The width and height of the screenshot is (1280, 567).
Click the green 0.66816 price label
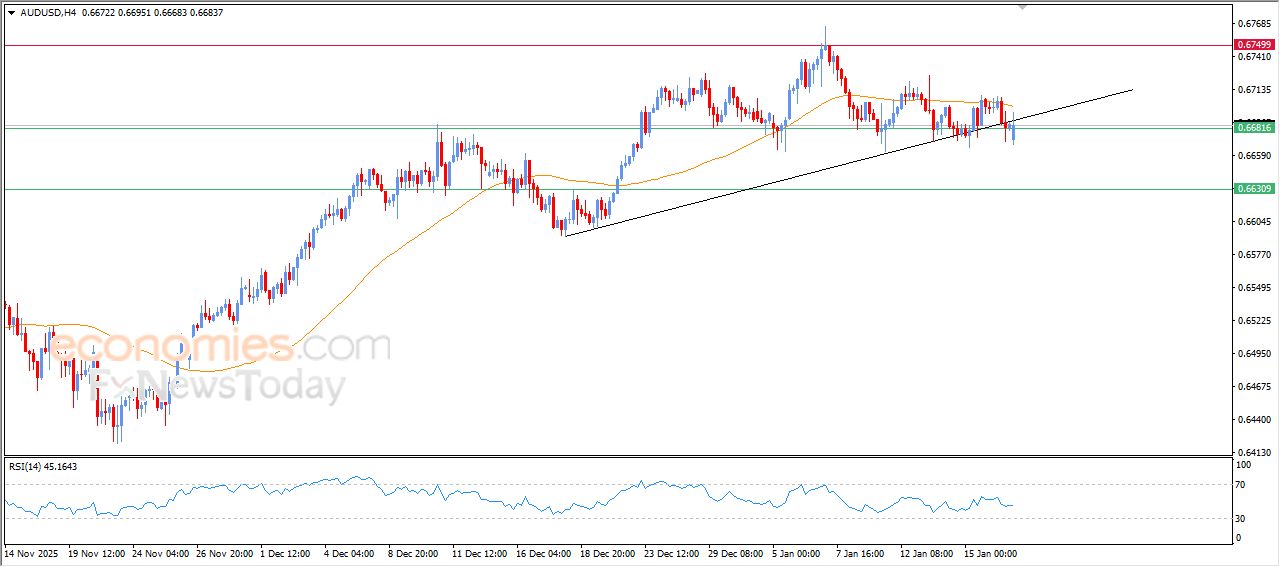pyautogui.click(x=1254, y=128)
